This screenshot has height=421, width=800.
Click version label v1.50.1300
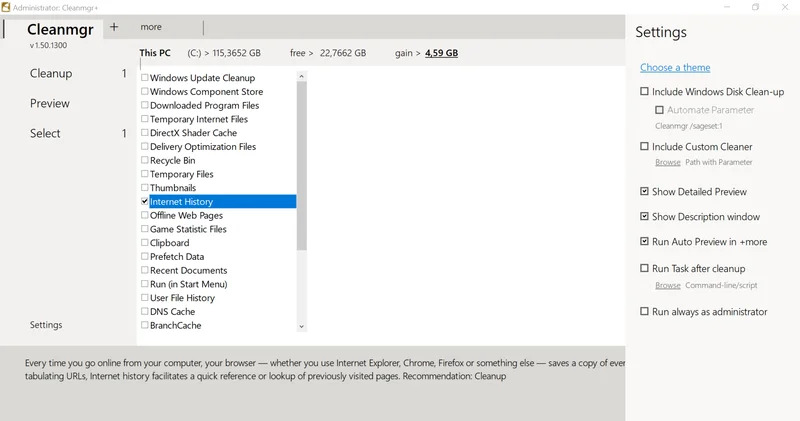click(48, 45)
